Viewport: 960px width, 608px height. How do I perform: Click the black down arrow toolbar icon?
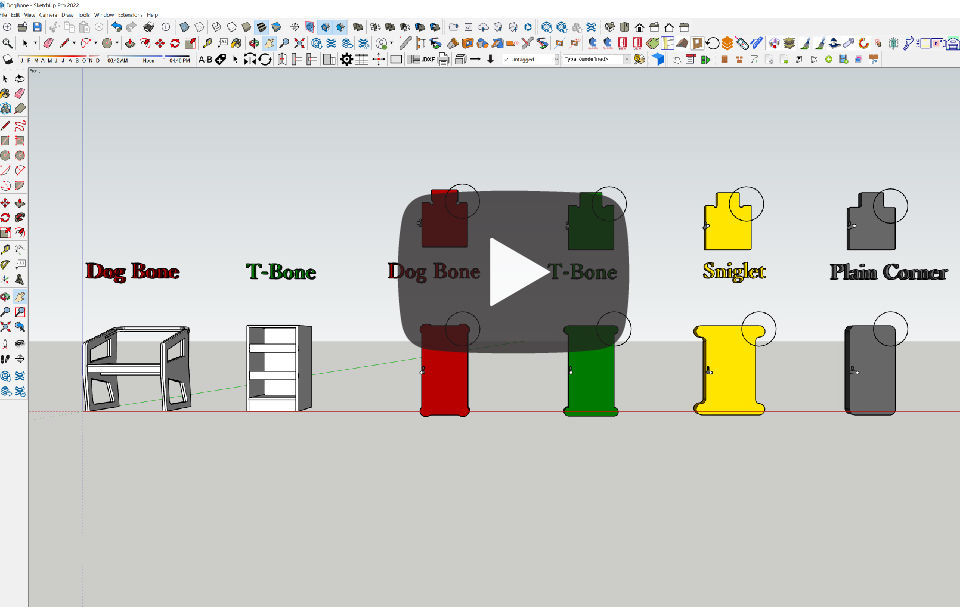490,59
